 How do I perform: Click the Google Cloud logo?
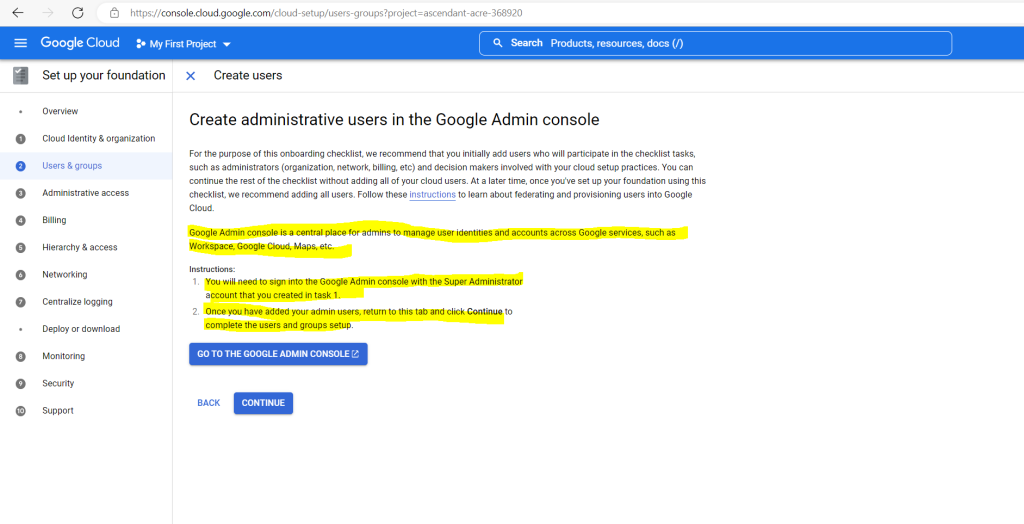coord(80,43)
